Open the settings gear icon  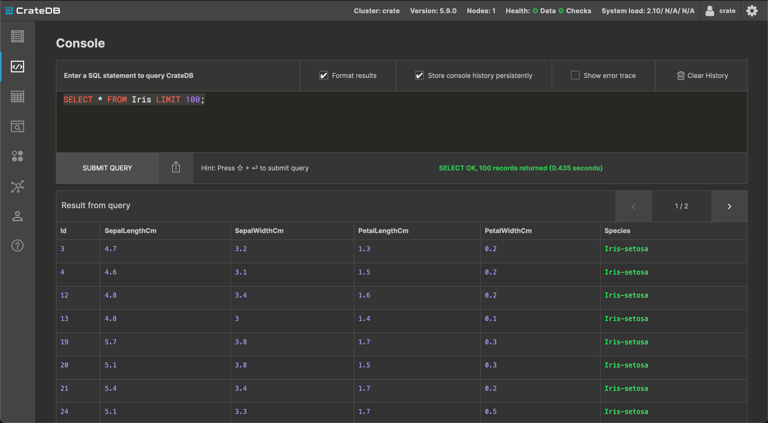coord(752,11)
